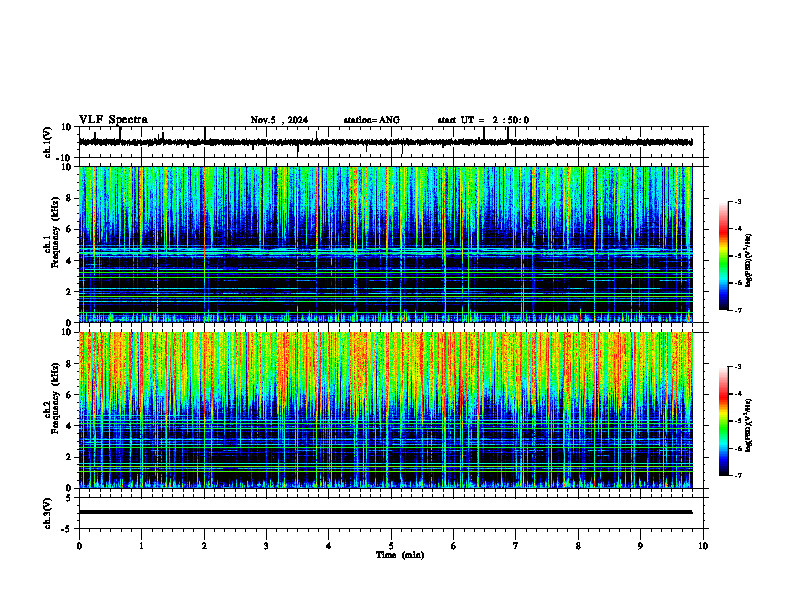
Task: Click inside the ch.2 spectrogram panel
Action: 385,410
